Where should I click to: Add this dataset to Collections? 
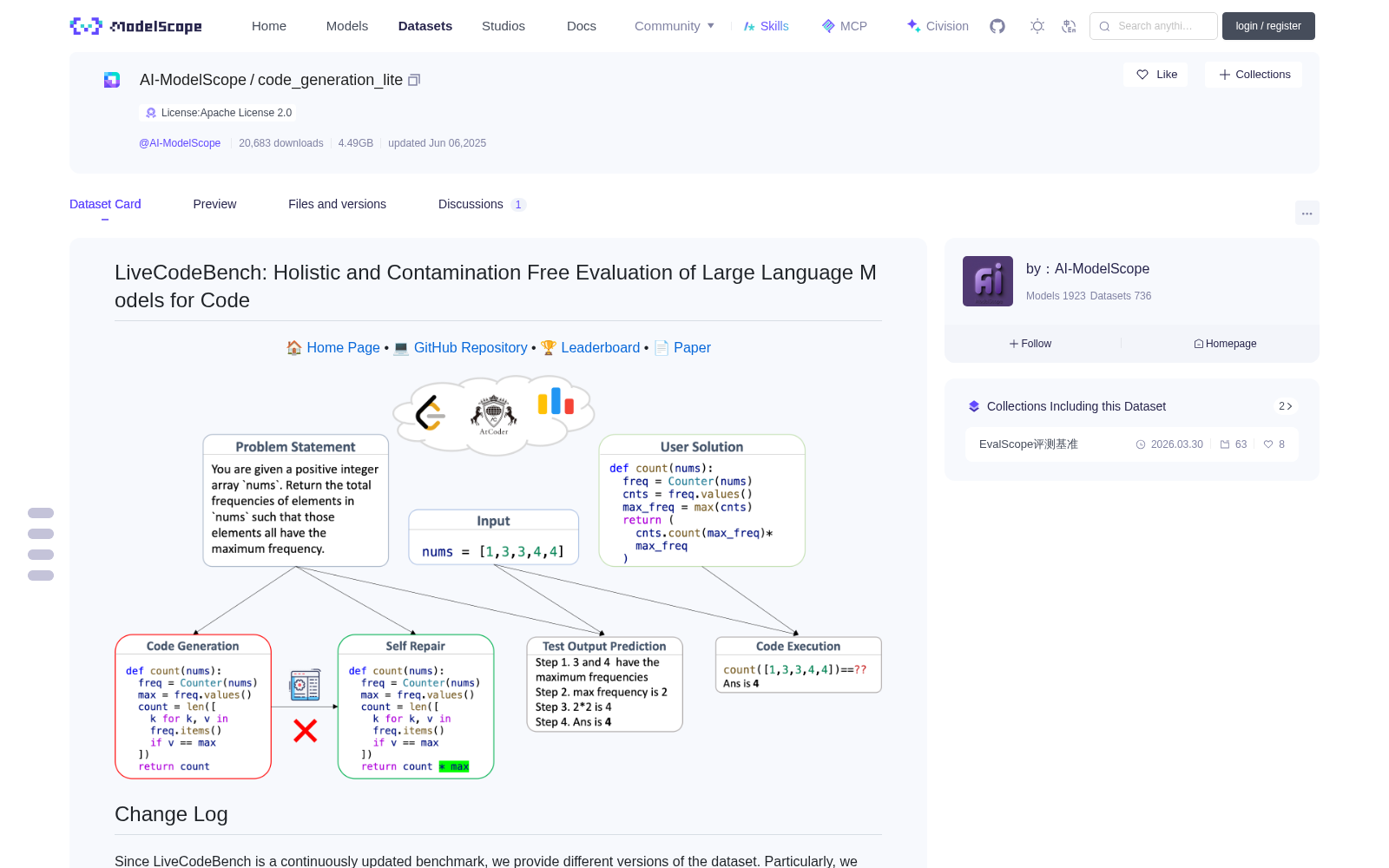(x=1254, y=75)
